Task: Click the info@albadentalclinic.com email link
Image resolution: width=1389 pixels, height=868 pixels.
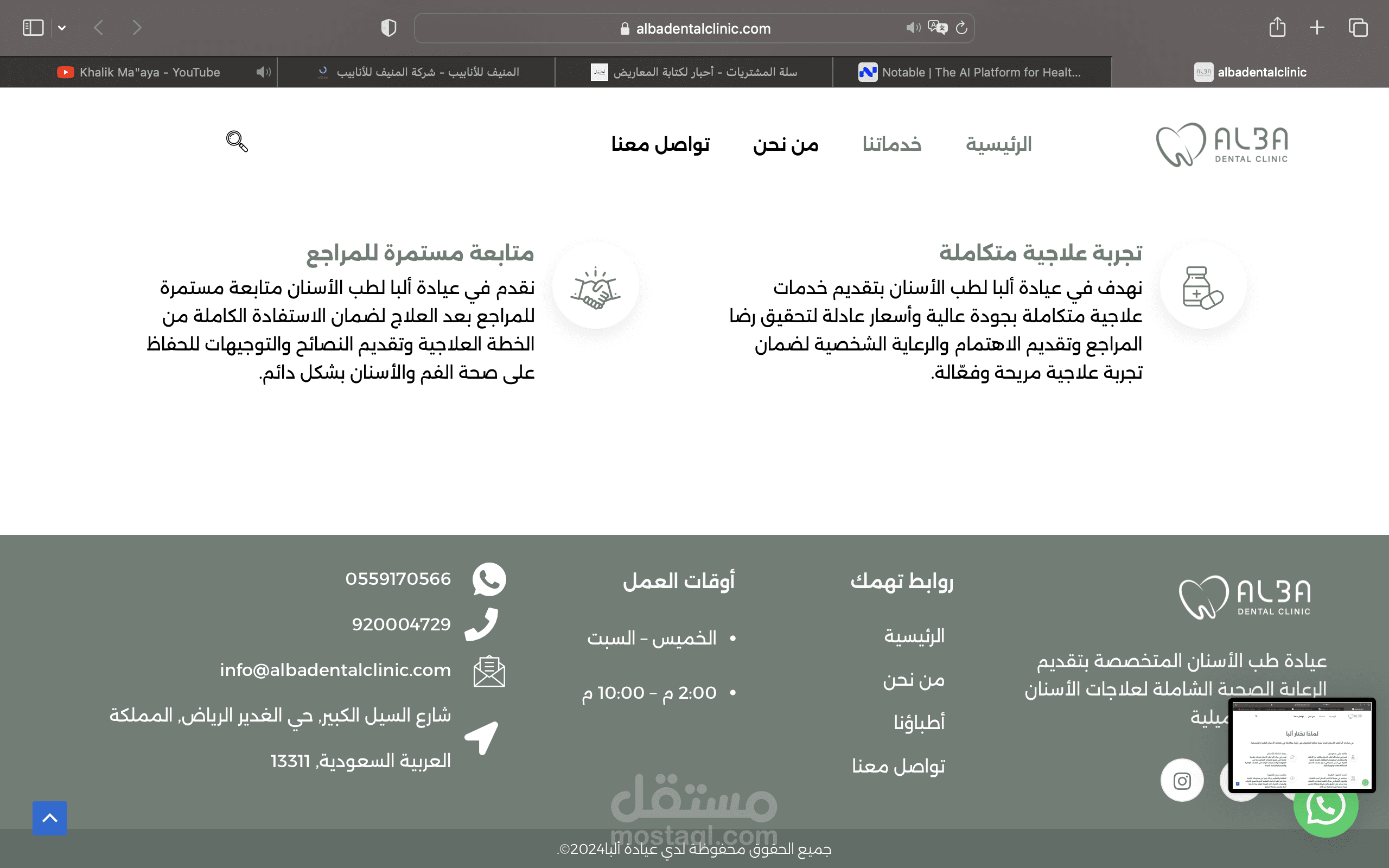Action: point(335,670)
